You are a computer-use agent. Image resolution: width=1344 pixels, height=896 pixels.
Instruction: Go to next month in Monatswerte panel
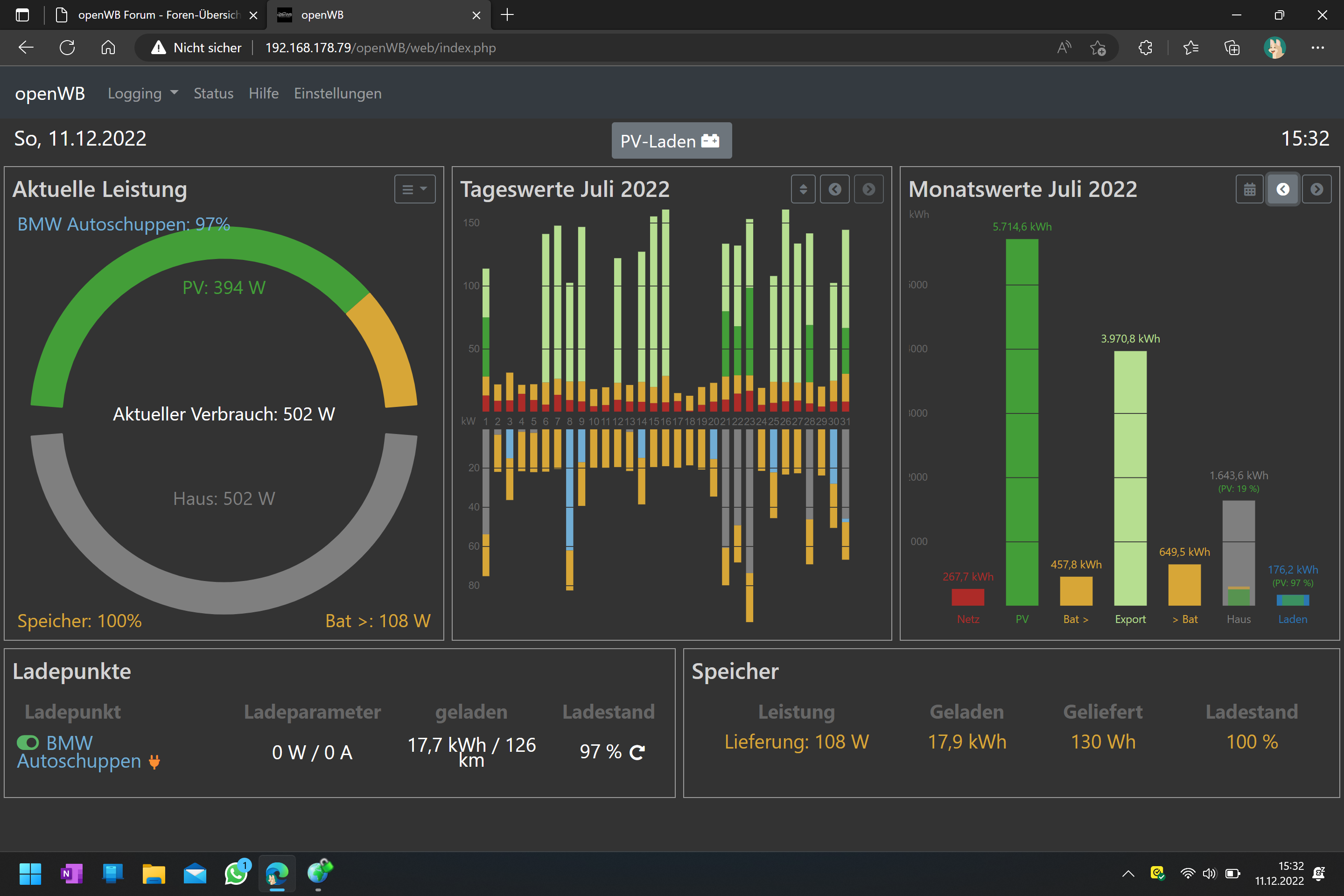1316,189
